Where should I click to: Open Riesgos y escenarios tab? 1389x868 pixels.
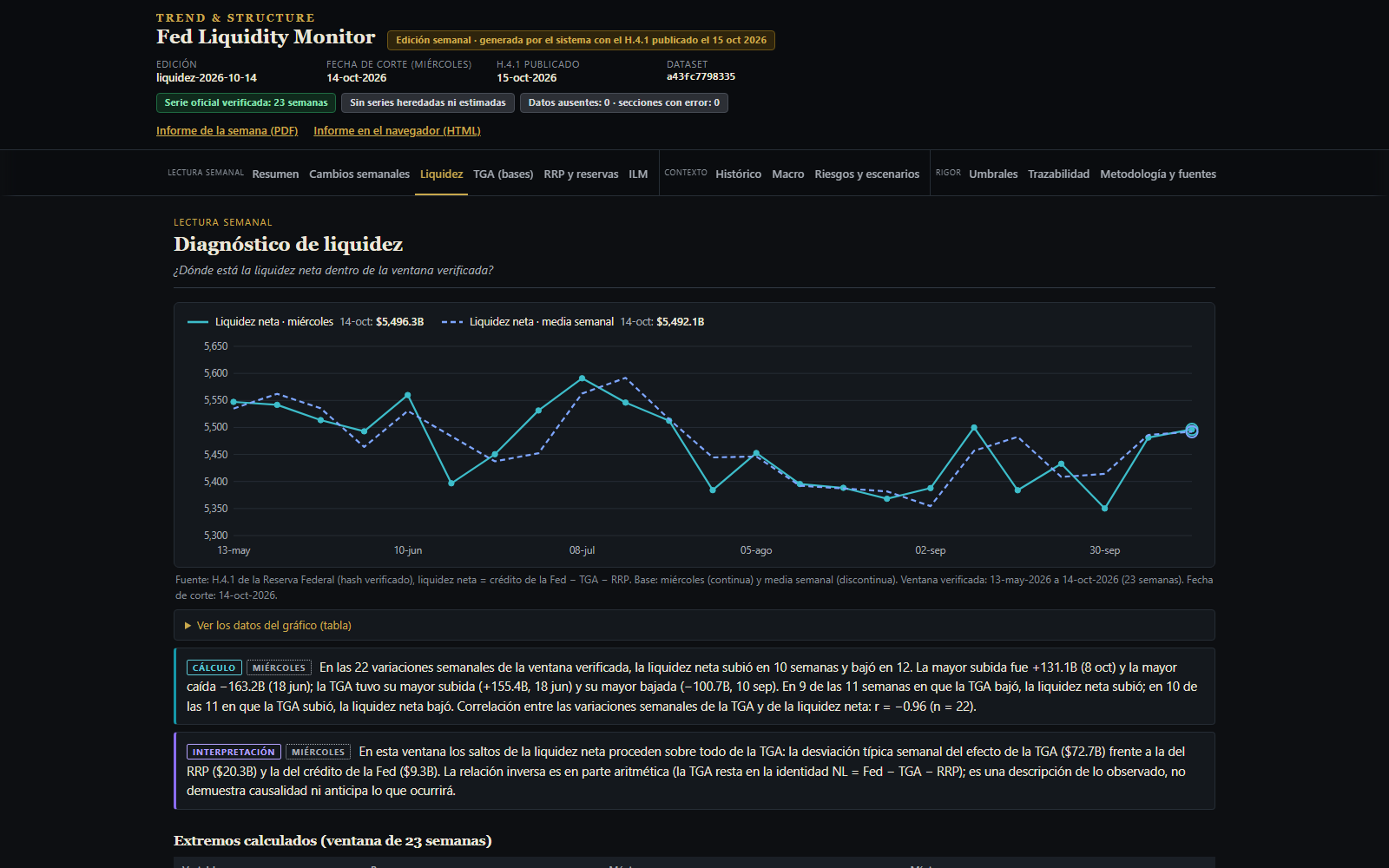pyautogui.click(x=866, y=174)
